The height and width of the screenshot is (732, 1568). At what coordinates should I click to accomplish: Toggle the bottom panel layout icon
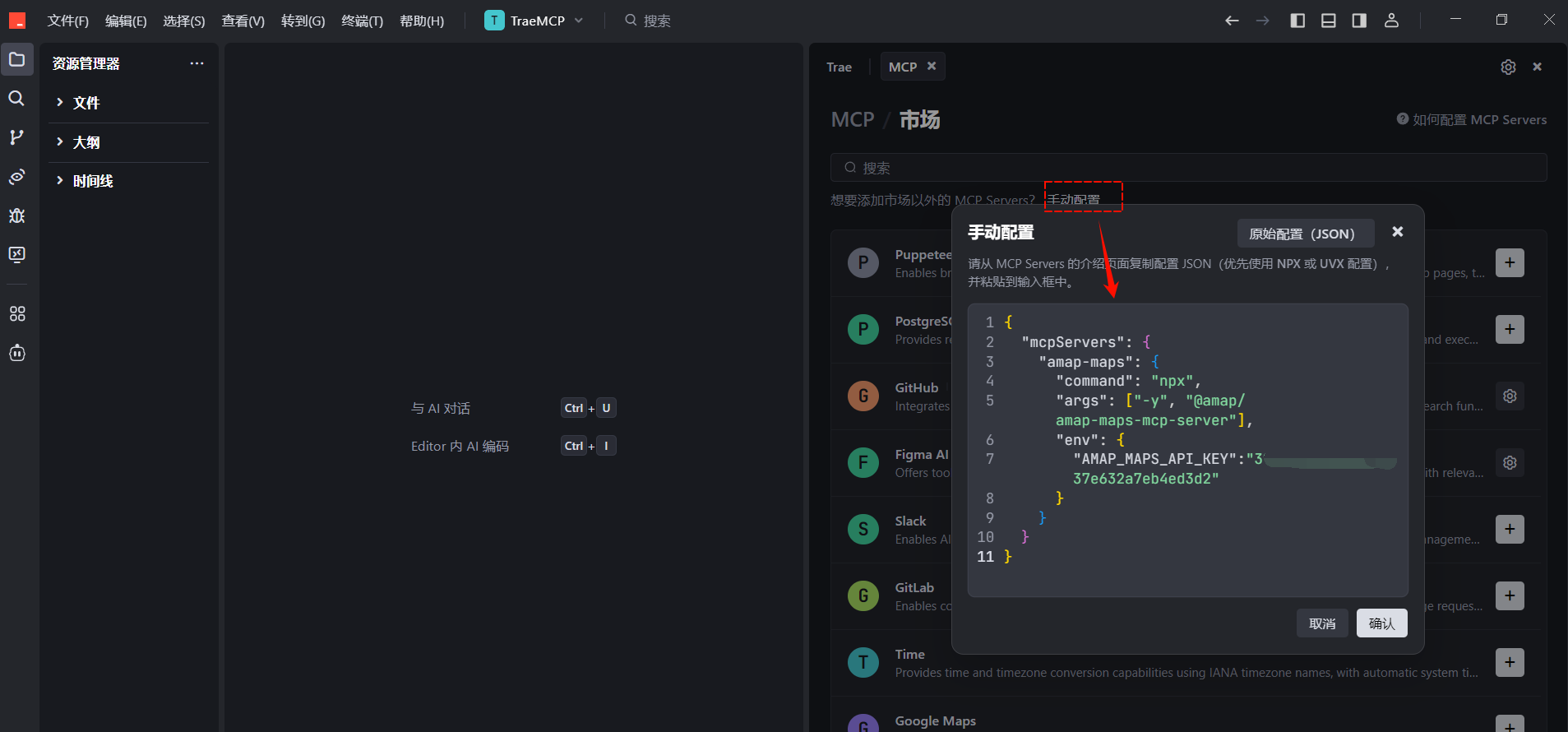pyautogui.click(x=1328, y=21)
